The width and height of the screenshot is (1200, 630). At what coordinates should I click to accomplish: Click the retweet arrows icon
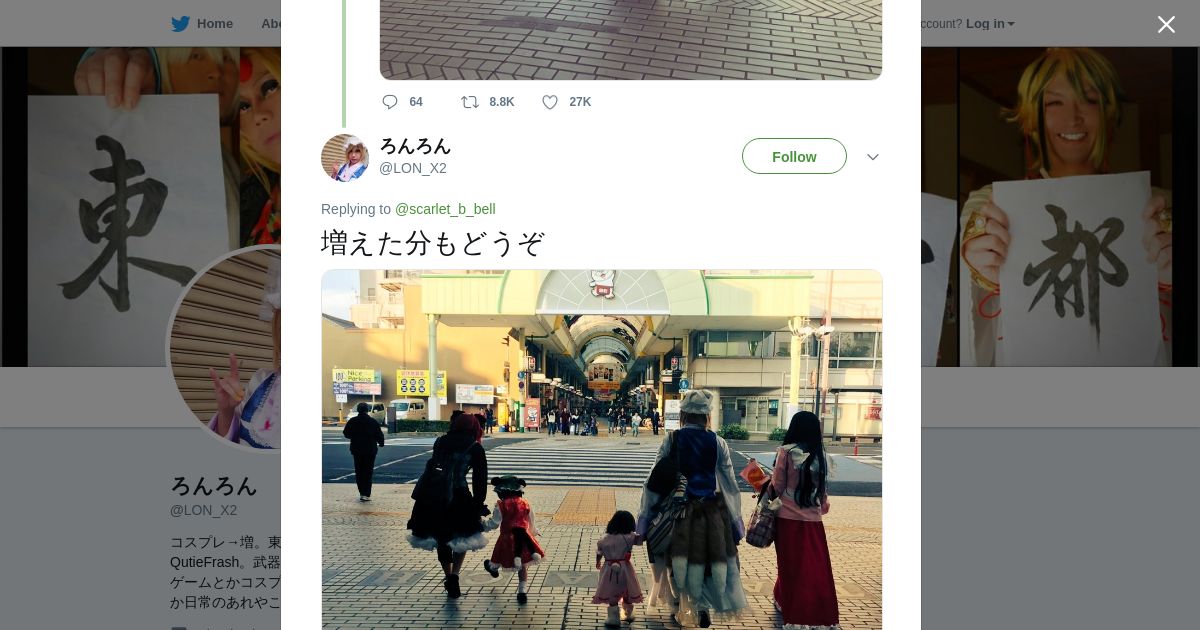coord(470,102)
